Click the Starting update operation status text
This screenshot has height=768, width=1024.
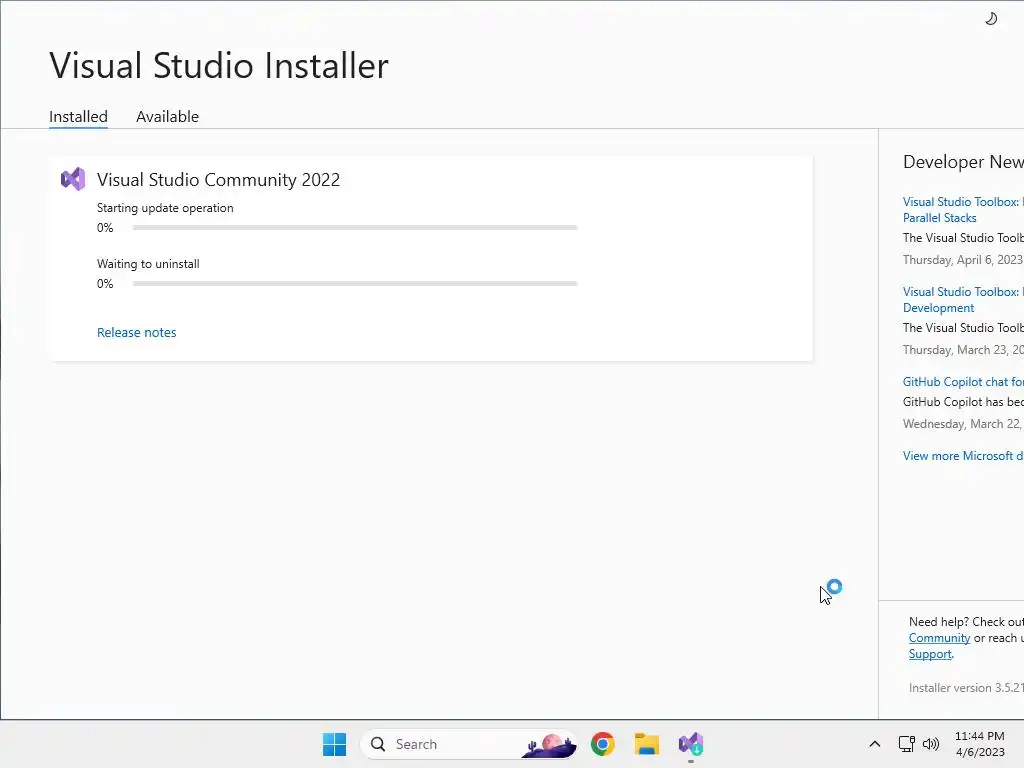pos(165,208)
